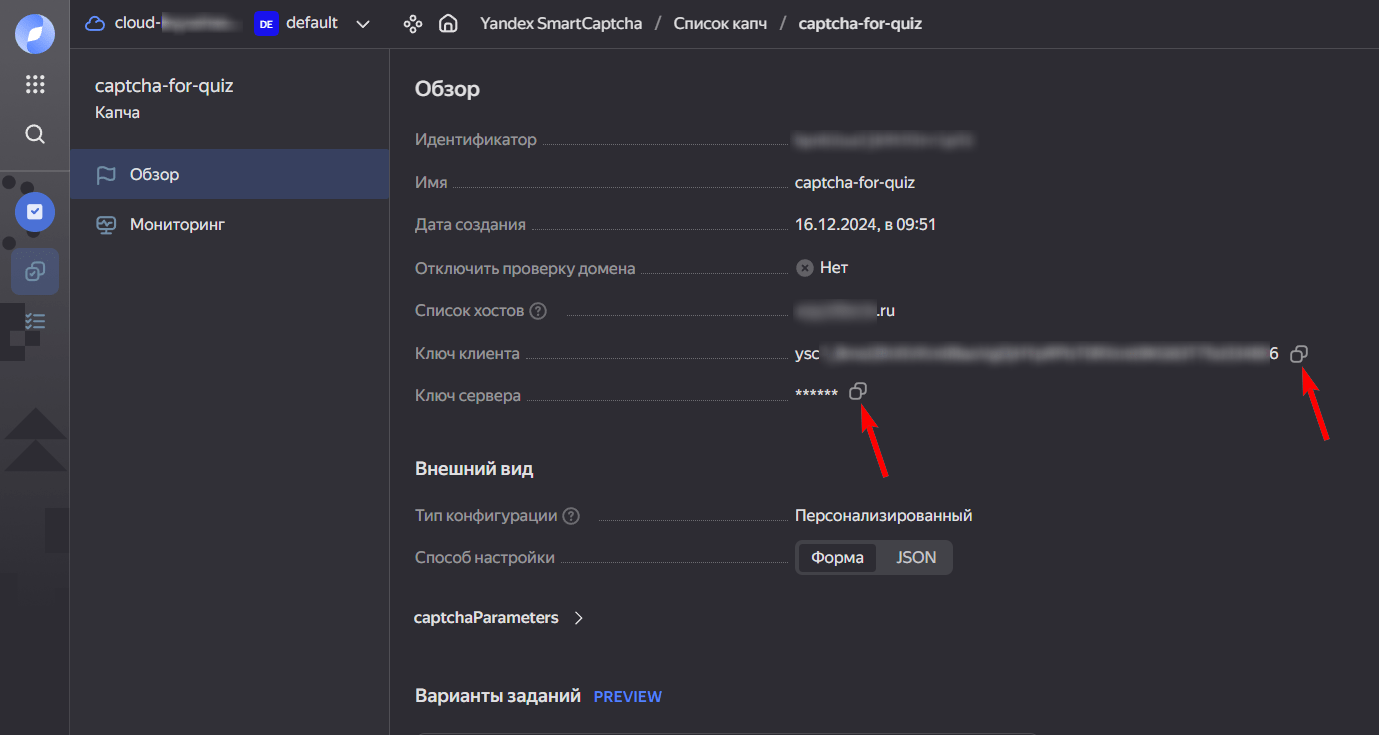
Task: Go to the home icon in breadcrumb
Action: pos(448,23)
